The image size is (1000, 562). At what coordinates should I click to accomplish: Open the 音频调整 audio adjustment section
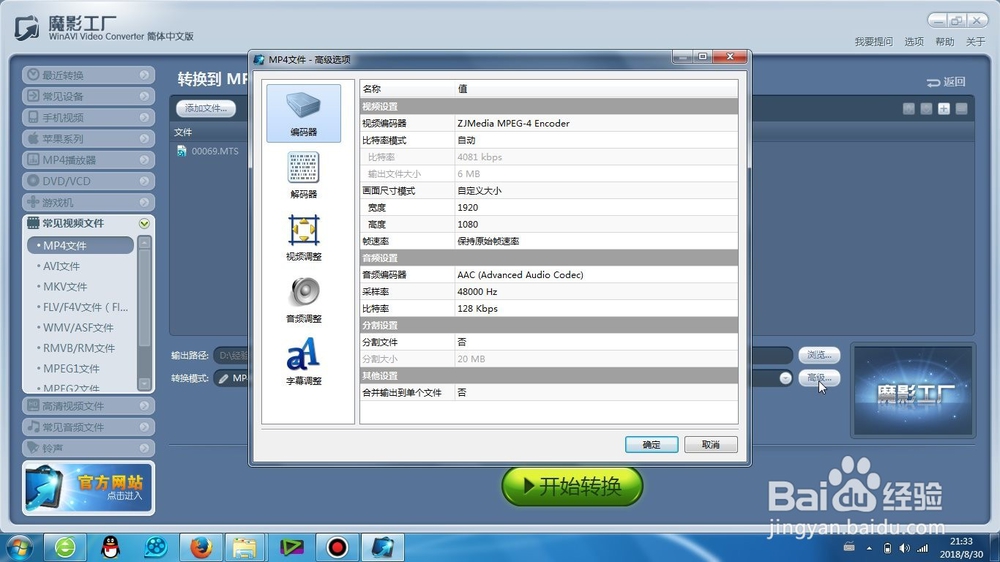coord(304,299)
